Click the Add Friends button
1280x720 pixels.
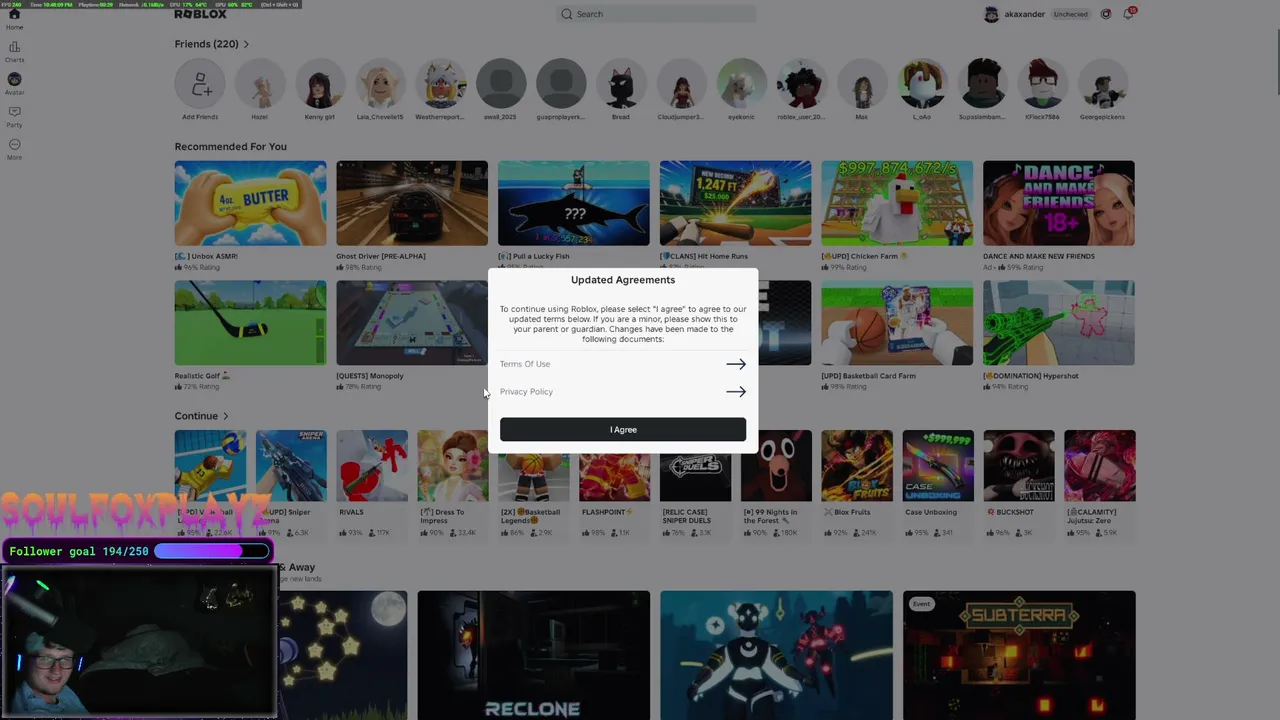pos(200,84)
